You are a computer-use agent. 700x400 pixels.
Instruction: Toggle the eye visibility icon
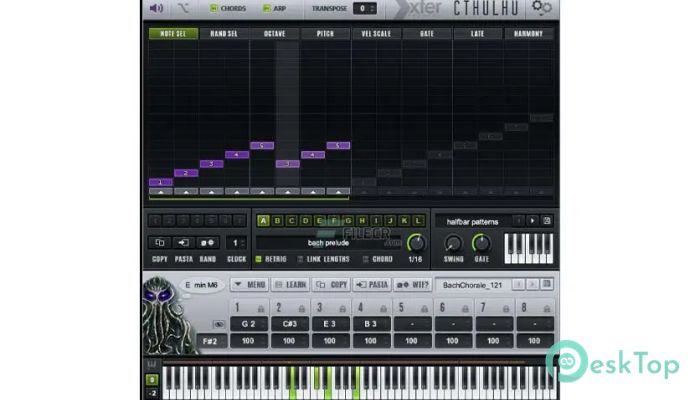click(x=219, y=324)
